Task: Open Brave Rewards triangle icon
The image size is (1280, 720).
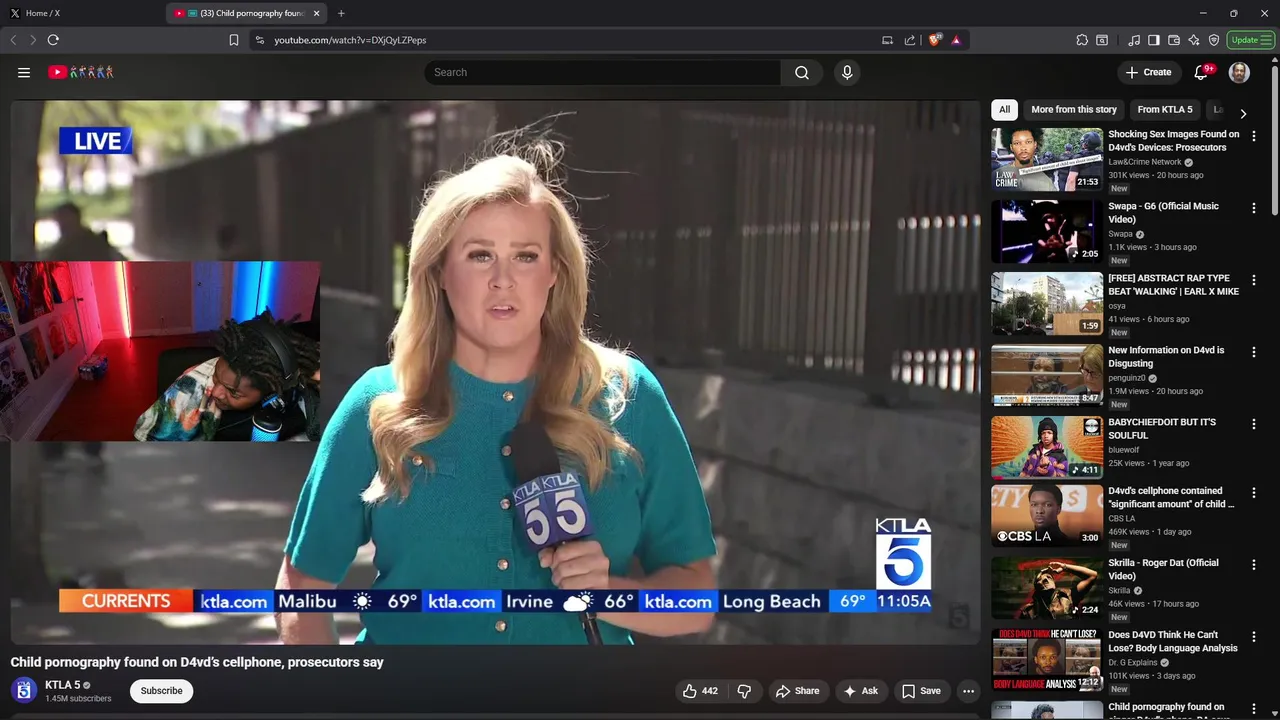Action: click(956, 40)
